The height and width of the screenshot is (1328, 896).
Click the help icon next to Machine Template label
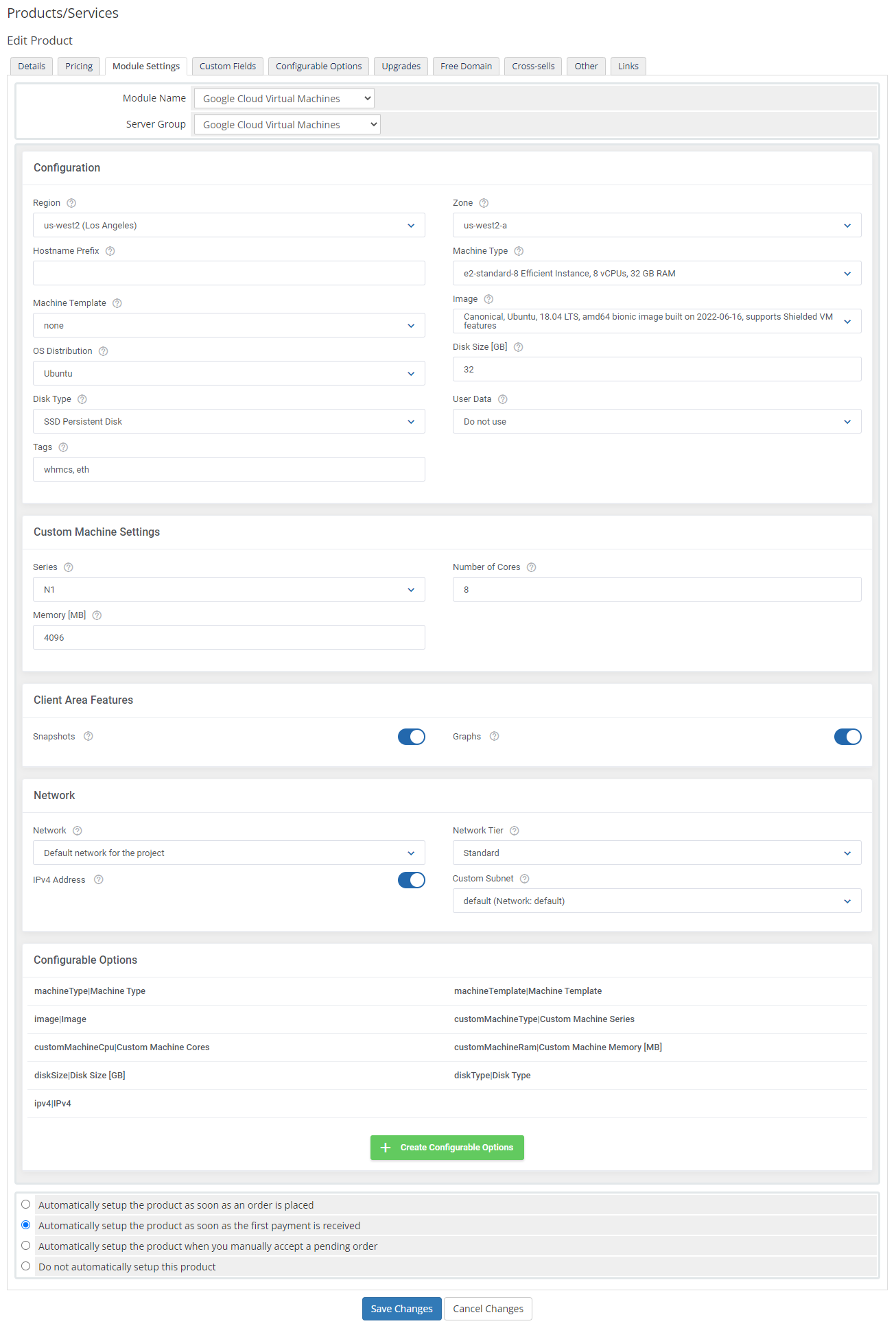coord(117,303)
